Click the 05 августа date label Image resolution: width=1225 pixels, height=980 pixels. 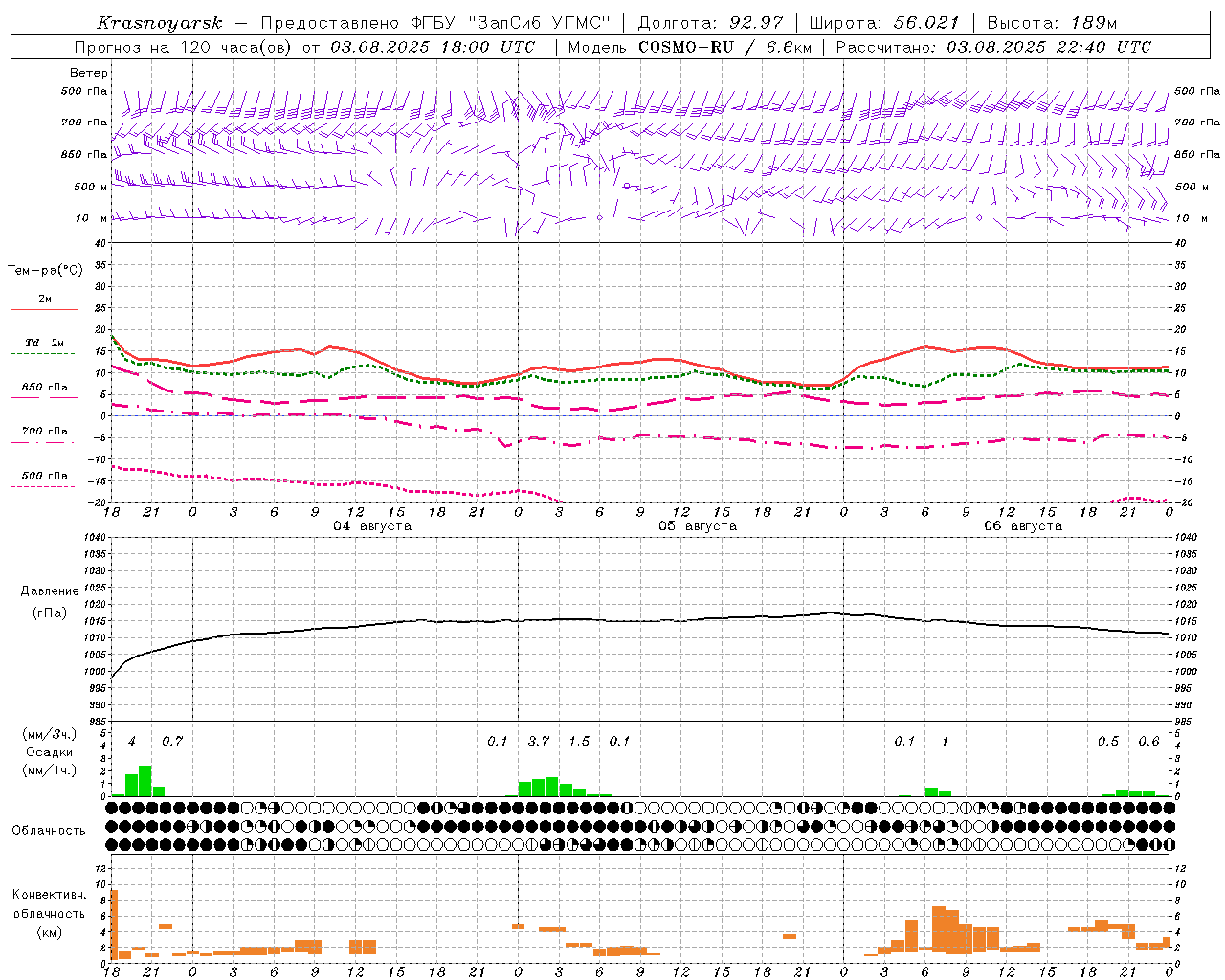pos(698,526)
